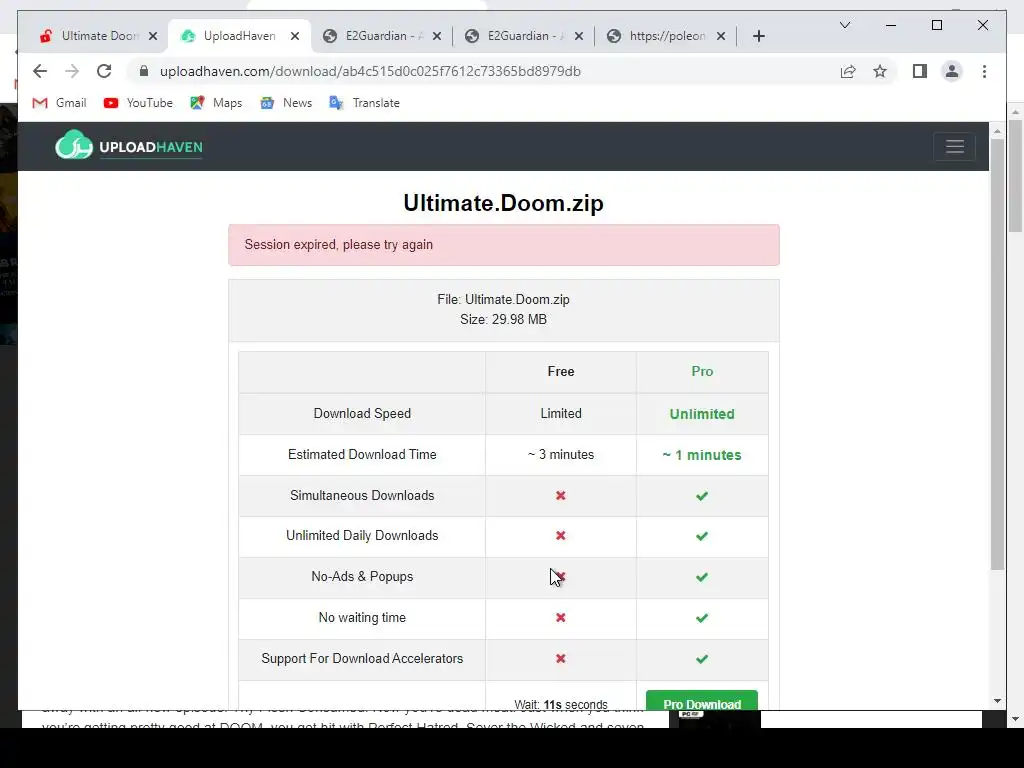The width and height of the screenshot is (1024, 768).
Task: Bookmark this page with the star
Action: click(x=880, y=71)
